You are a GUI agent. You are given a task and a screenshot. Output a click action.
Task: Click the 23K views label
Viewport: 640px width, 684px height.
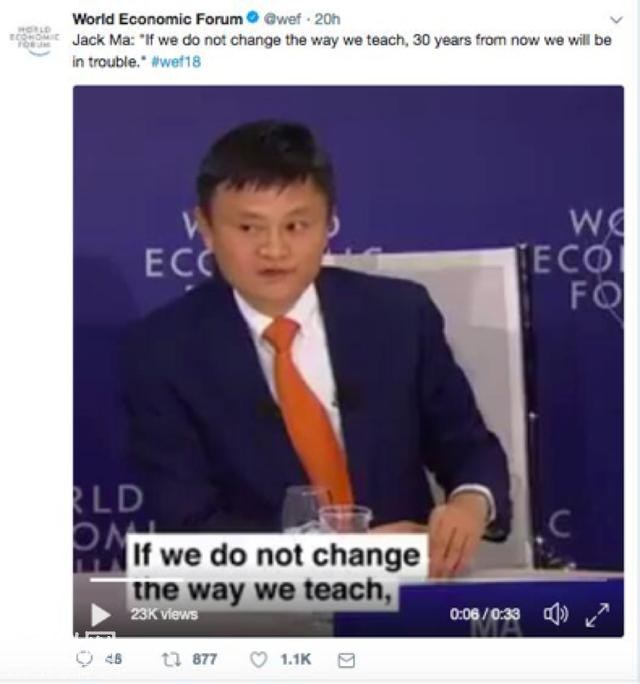[x=164, y=614]
